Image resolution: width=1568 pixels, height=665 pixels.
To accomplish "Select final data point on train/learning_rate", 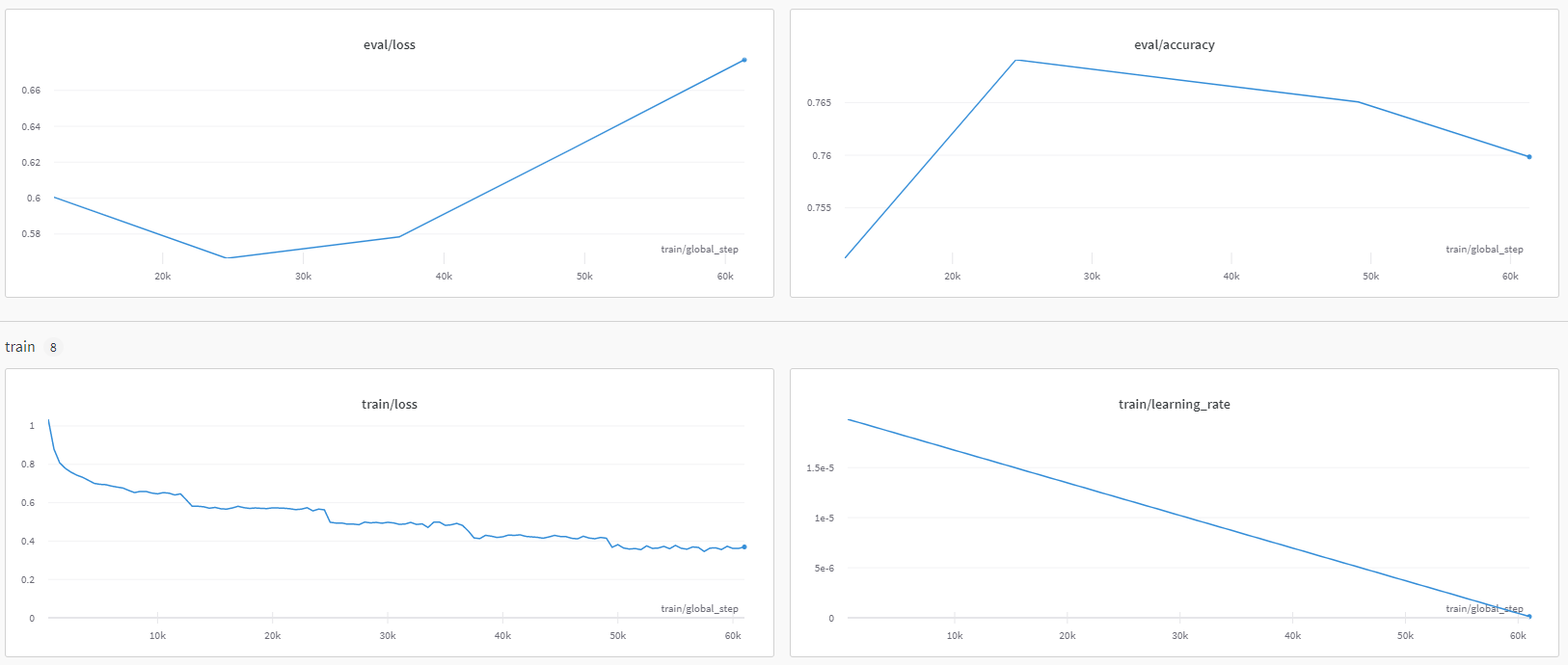I will pos(1528,617).
